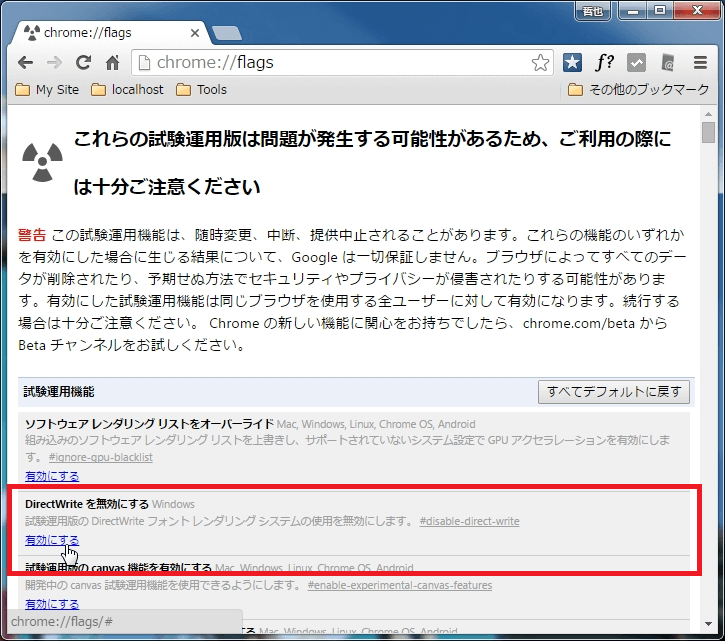This screenshot has height=641, width=725.
Task: Maximize the Chrome window
Action: [660, 11]
